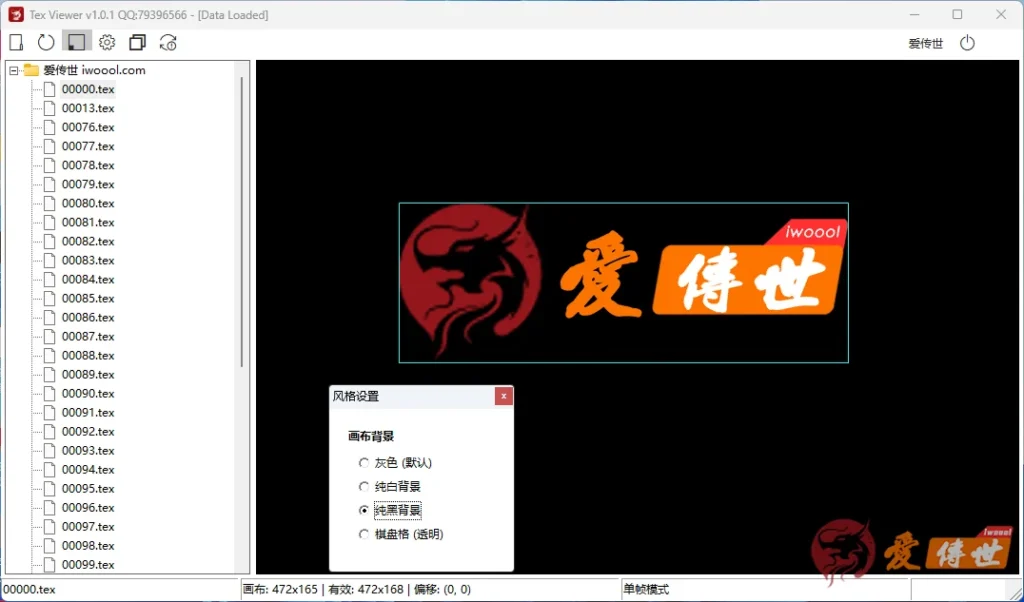Click the power icon at top right

[x=967, y=43]
